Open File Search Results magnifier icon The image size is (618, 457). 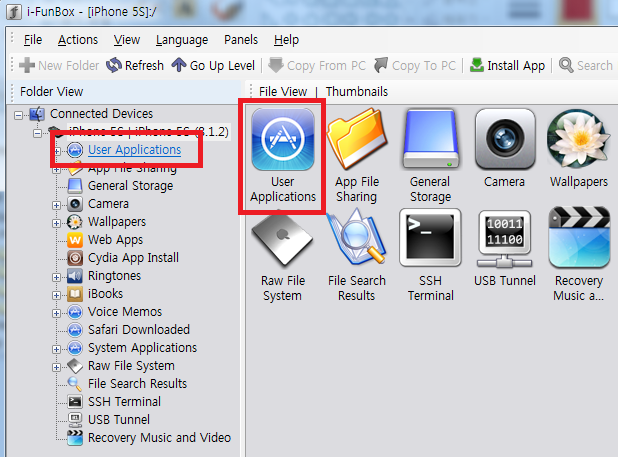(x=357, y=238)
